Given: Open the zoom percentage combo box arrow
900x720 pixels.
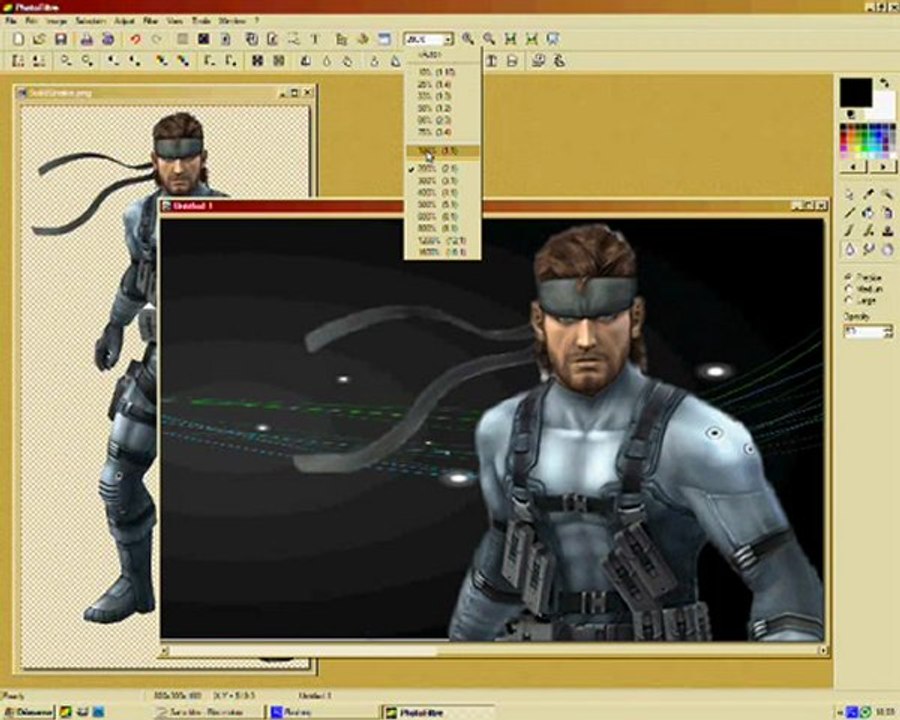Looking at the screenshot, I should [x=448, y=39].
